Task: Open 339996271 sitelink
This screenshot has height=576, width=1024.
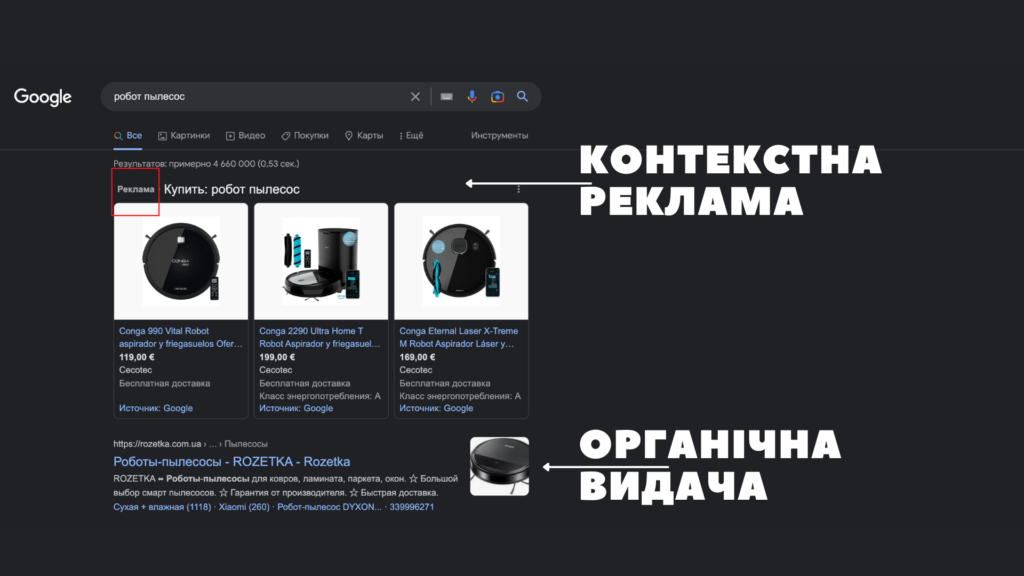Action: [x=411, y=507]
